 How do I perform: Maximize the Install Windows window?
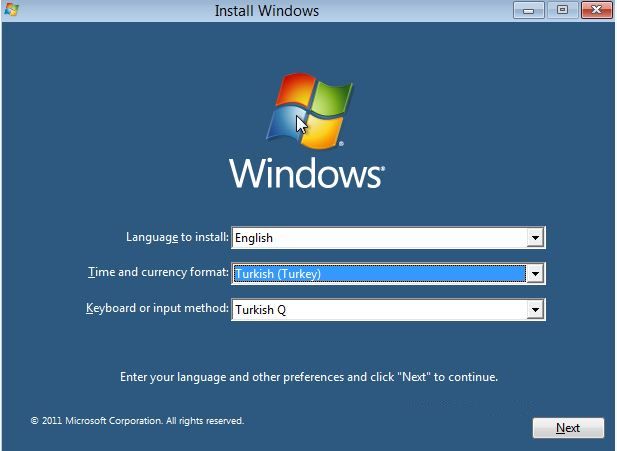[x=562, y=10]
